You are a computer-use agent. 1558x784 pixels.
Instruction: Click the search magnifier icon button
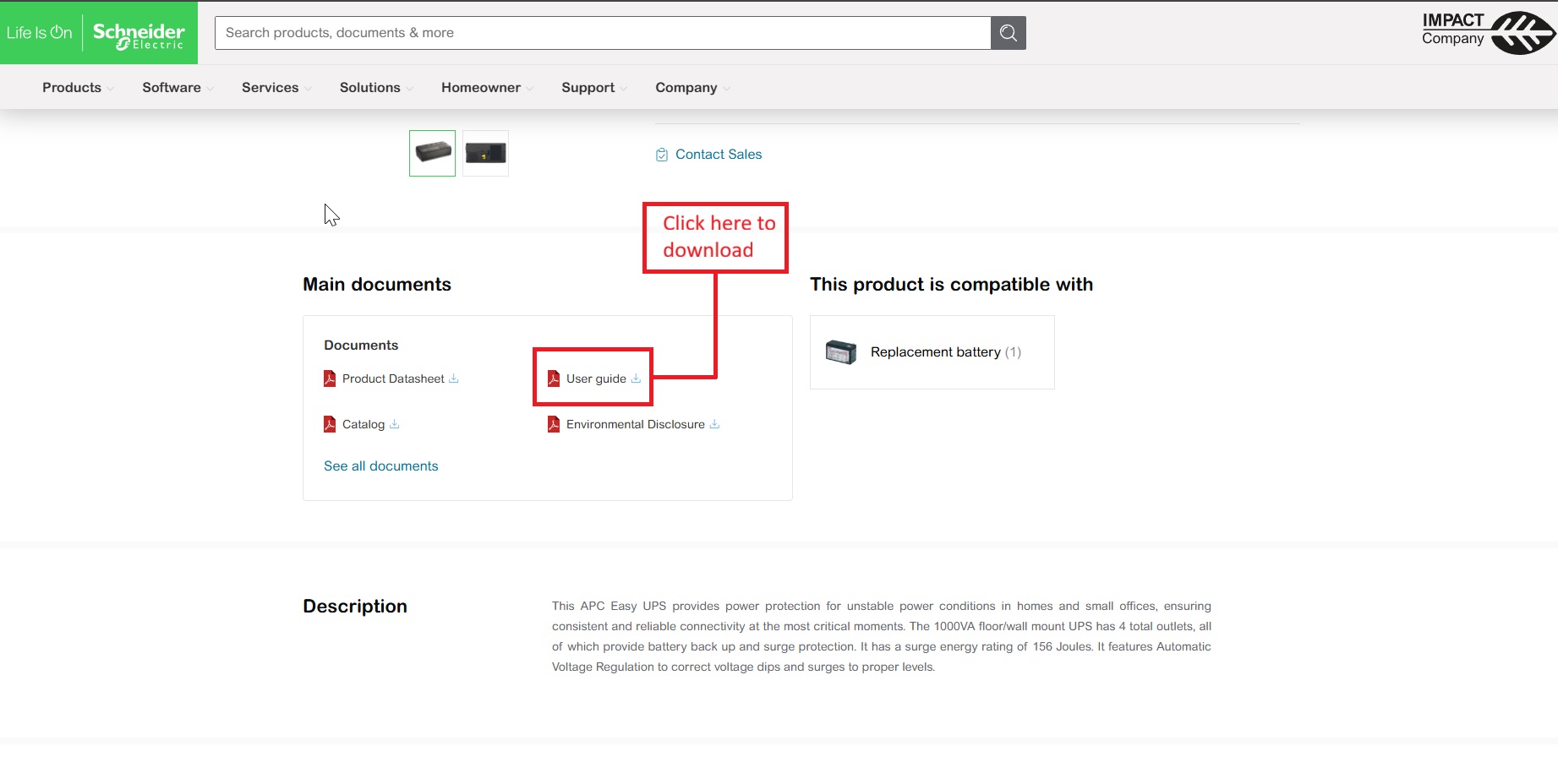tap(1008, 33)
